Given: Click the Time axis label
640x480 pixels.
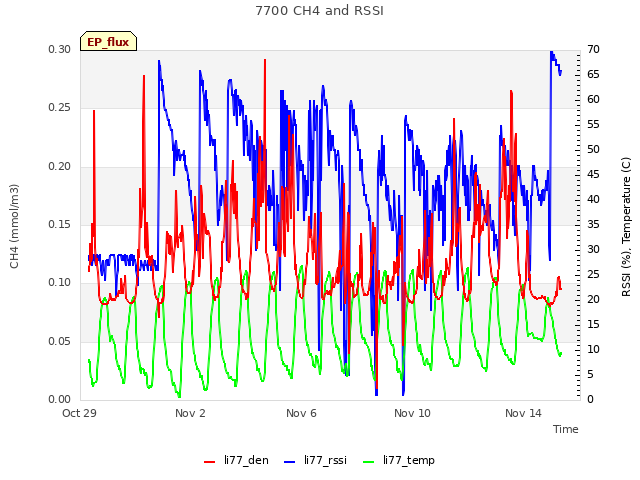Looking at the screenshot, I should pyautogui.click(x=566, y=429).
